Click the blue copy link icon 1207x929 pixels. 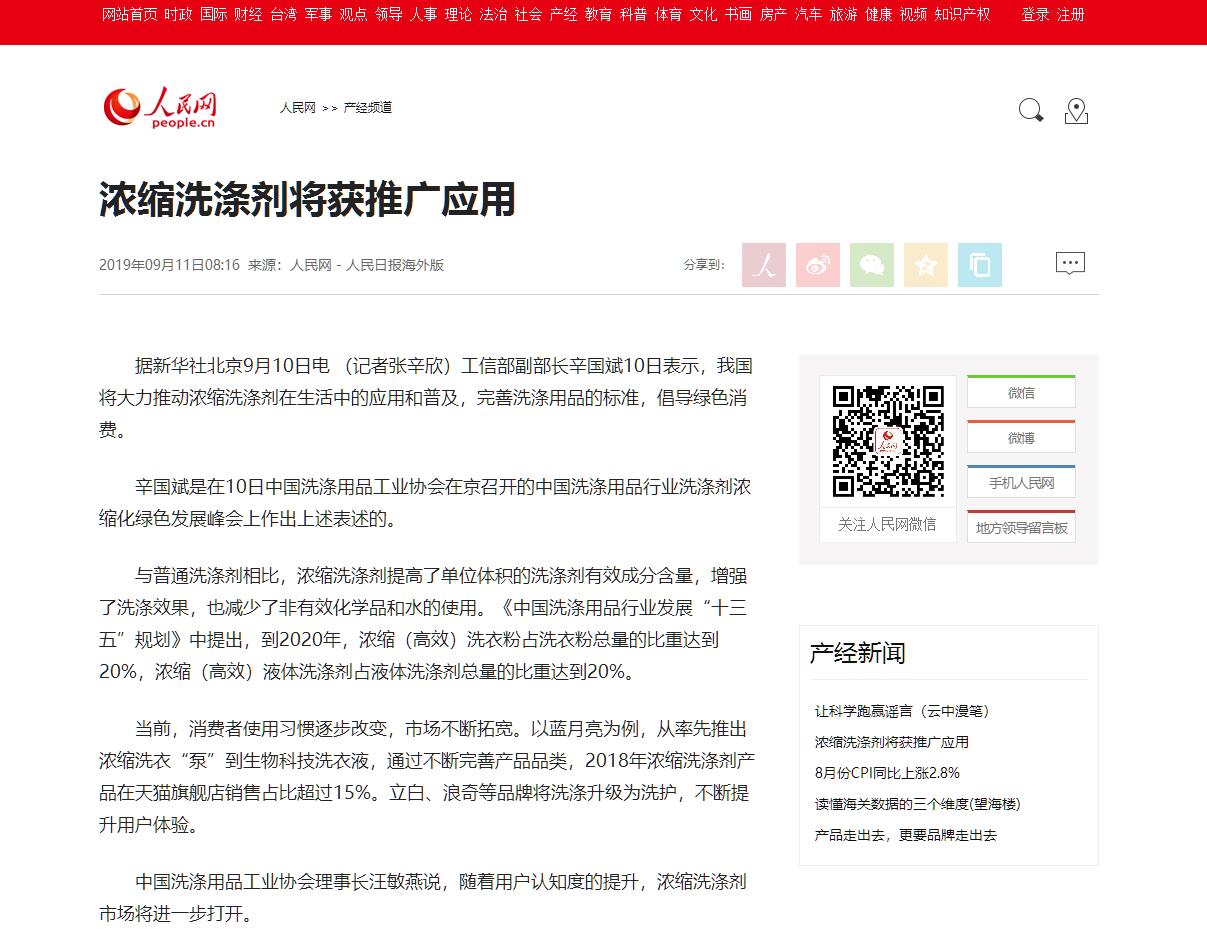click(980, 265)
